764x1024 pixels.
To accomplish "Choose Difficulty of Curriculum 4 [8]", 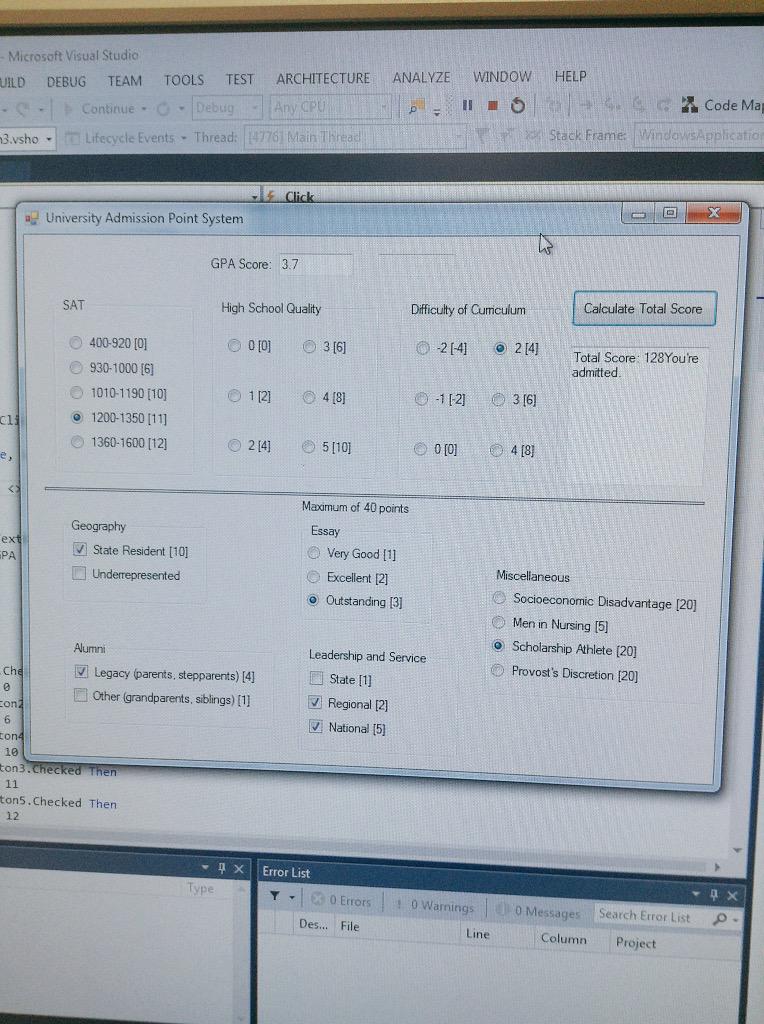I will [x=496, y=450].
